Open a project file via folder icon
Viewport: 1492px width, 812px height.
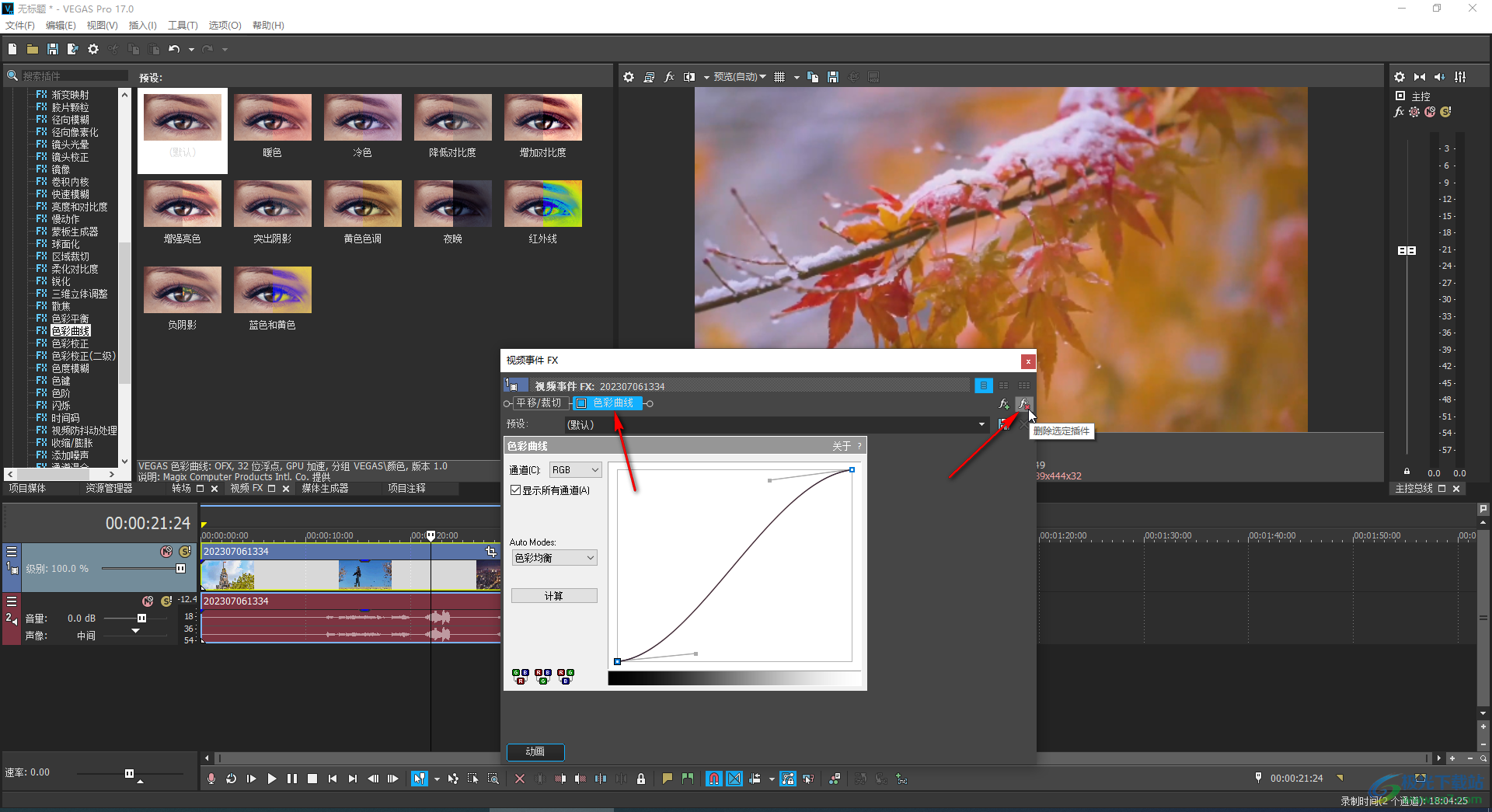(x=33, y=49)
